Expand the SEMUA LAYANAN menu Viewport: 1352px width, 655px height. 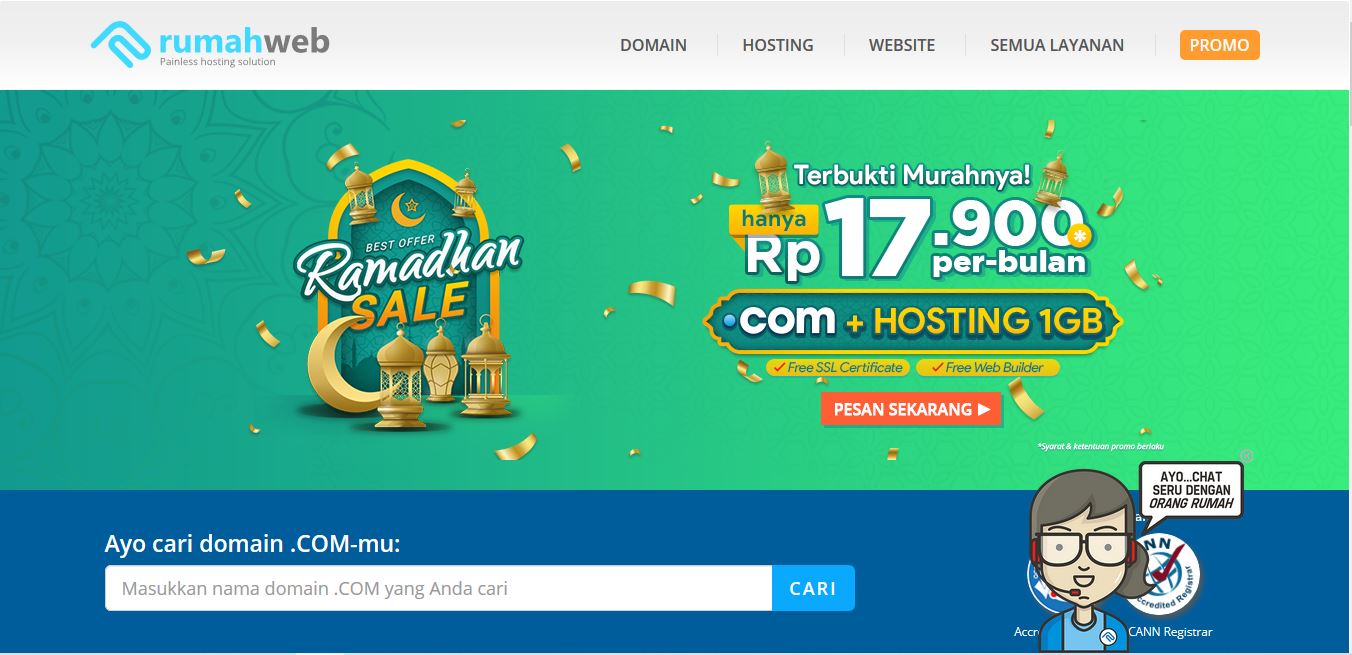1057,45
